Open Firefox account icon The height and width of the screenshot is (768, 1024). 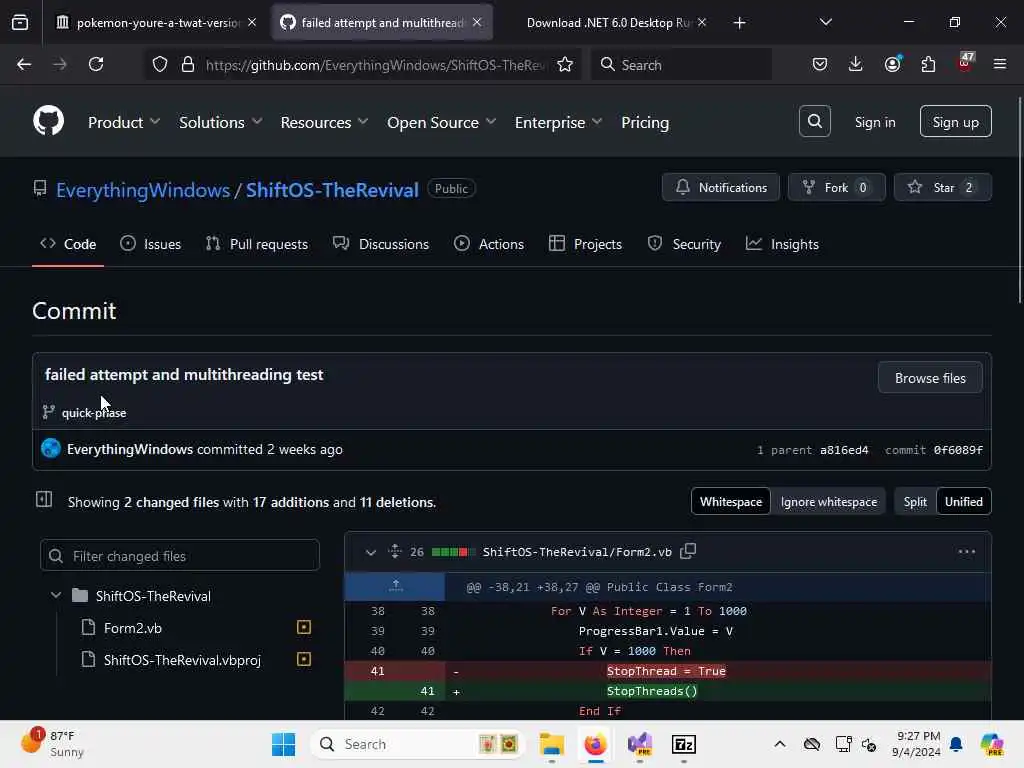[892, 65]
